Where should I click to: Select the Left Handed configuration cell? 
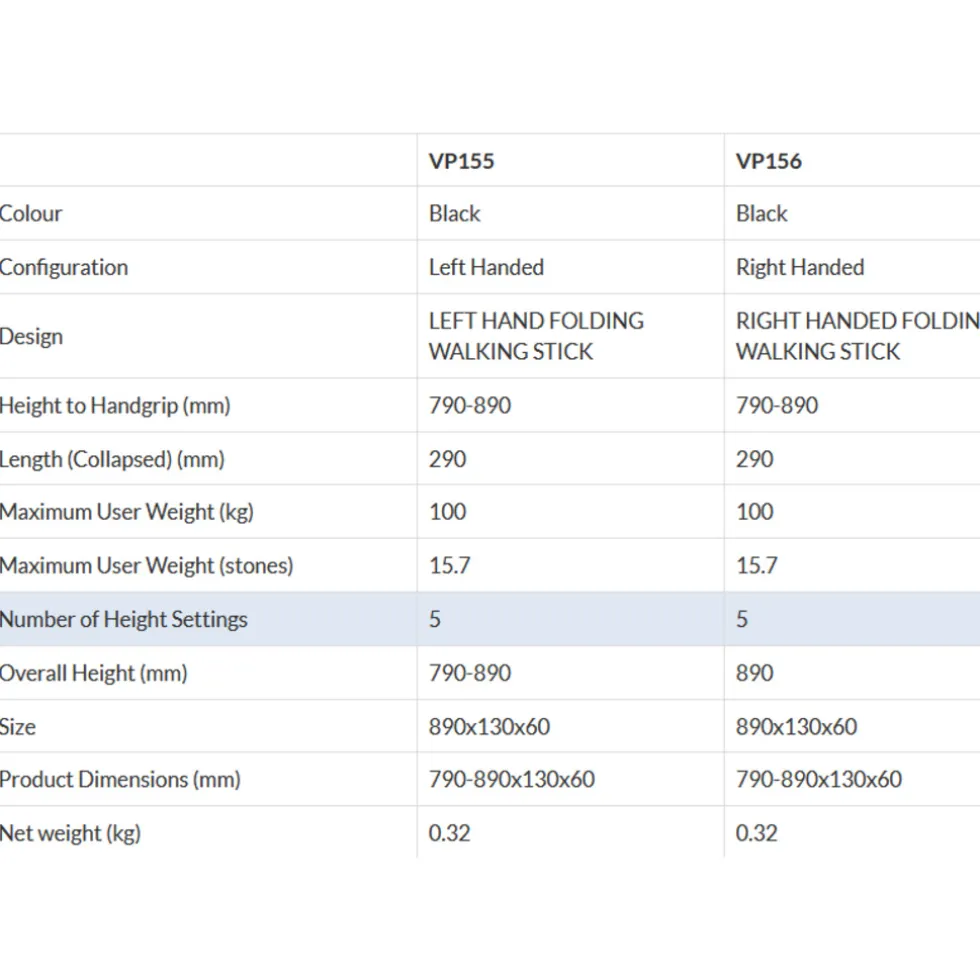pyautogui.click(x=486, y=268)
